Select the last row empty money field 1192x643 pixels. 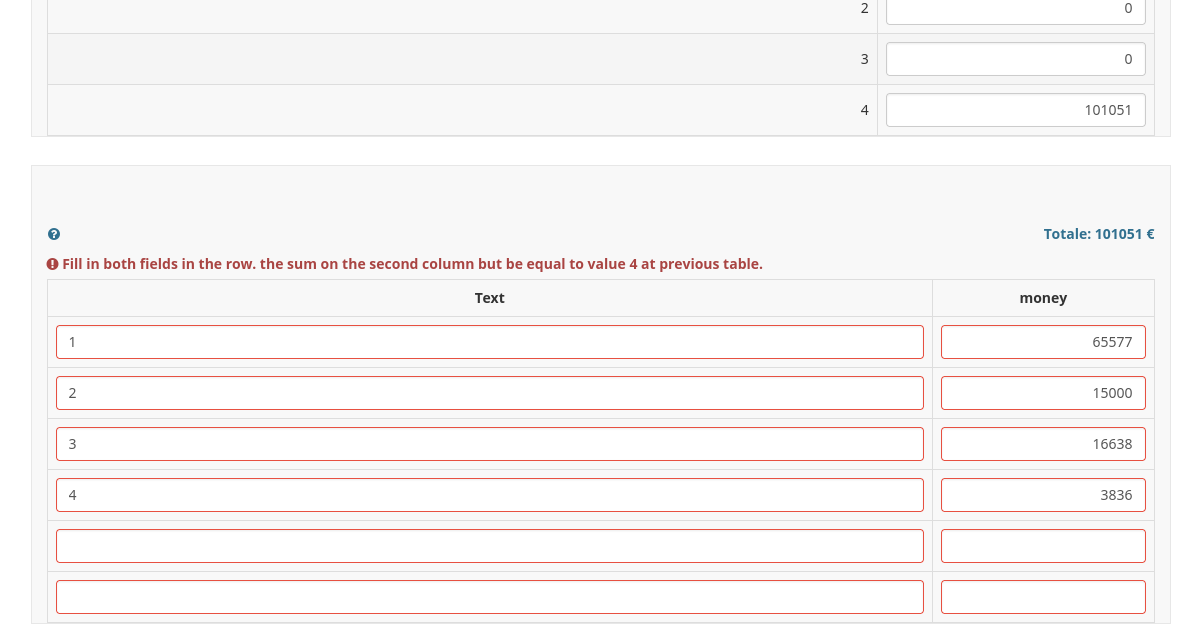coord(1042,597)
